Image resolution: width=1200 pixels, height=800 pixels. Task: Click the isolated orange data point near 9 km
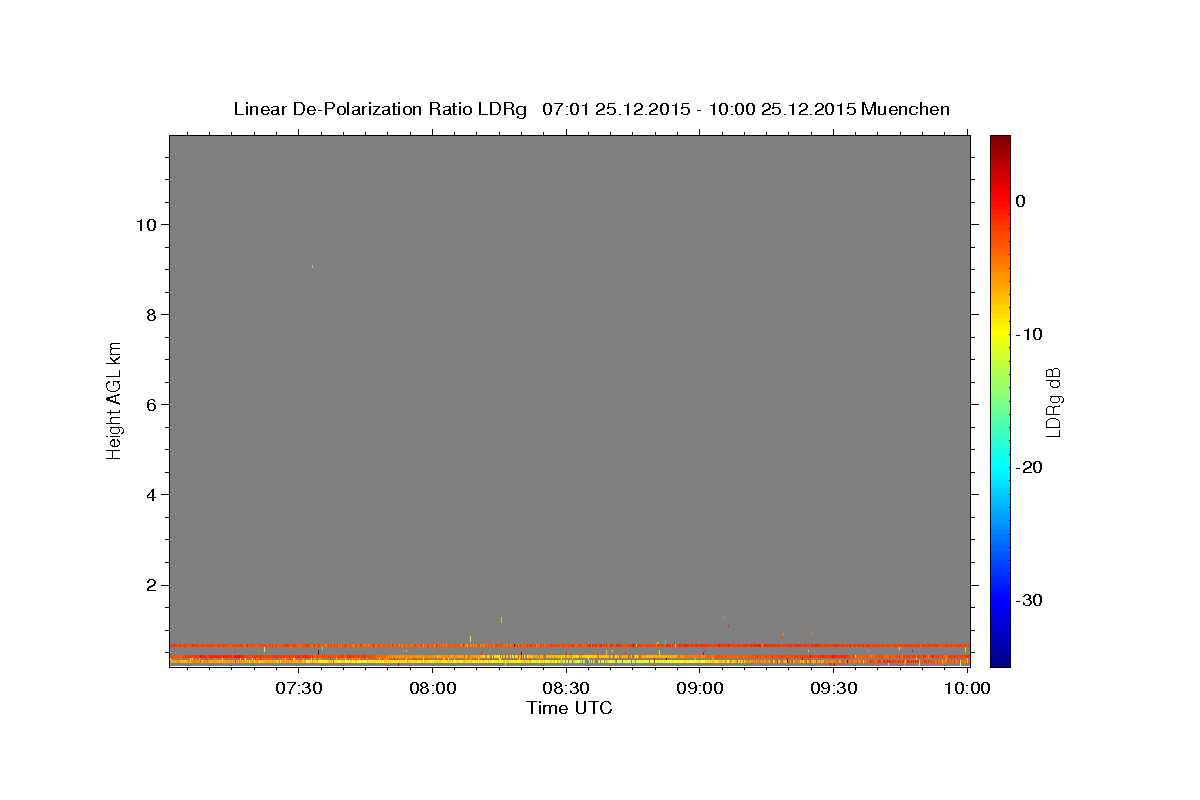point(312,266)
